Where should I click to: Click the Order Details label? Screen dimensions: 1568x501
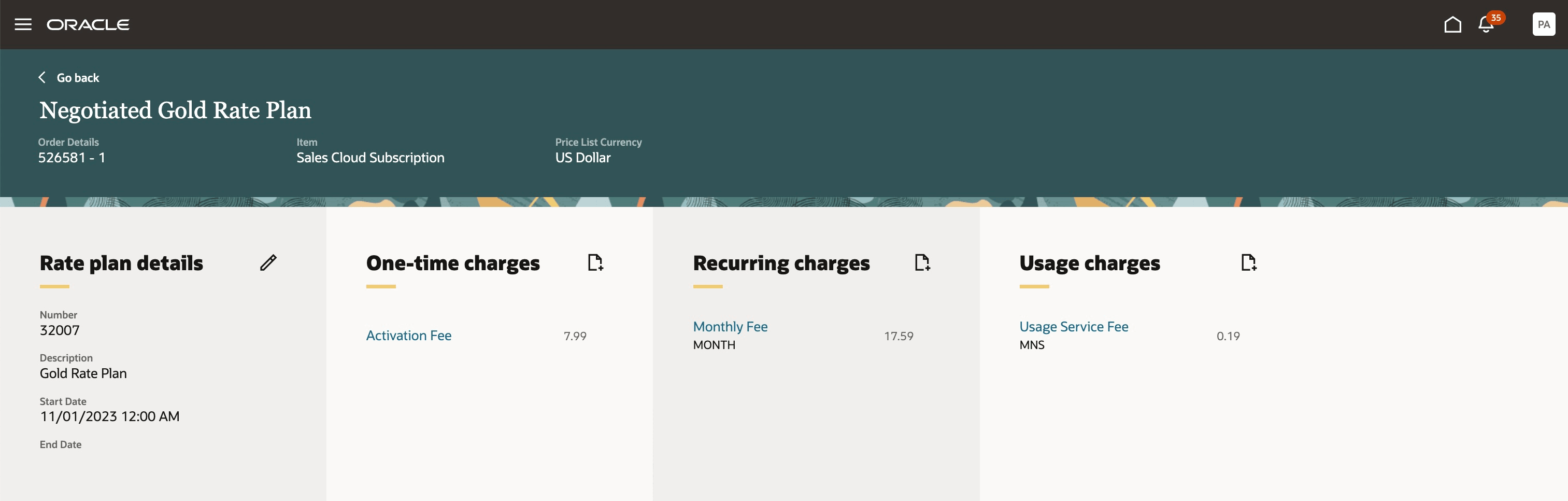tap(68, 142)
